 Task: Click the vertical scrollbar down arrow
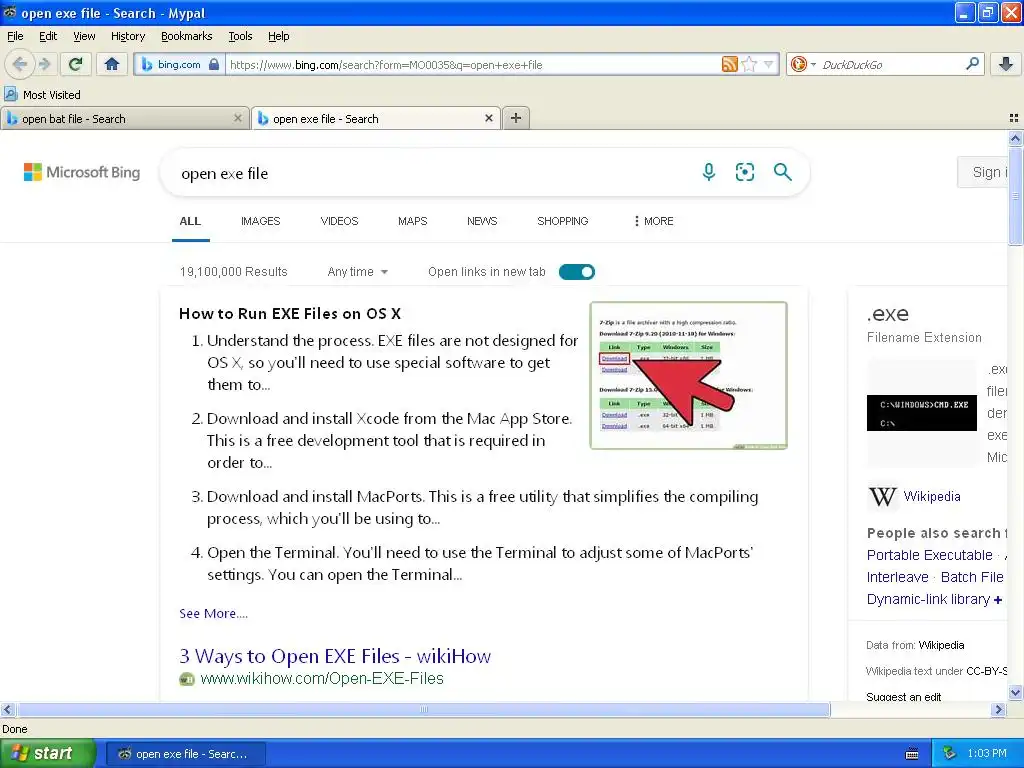1015,693
